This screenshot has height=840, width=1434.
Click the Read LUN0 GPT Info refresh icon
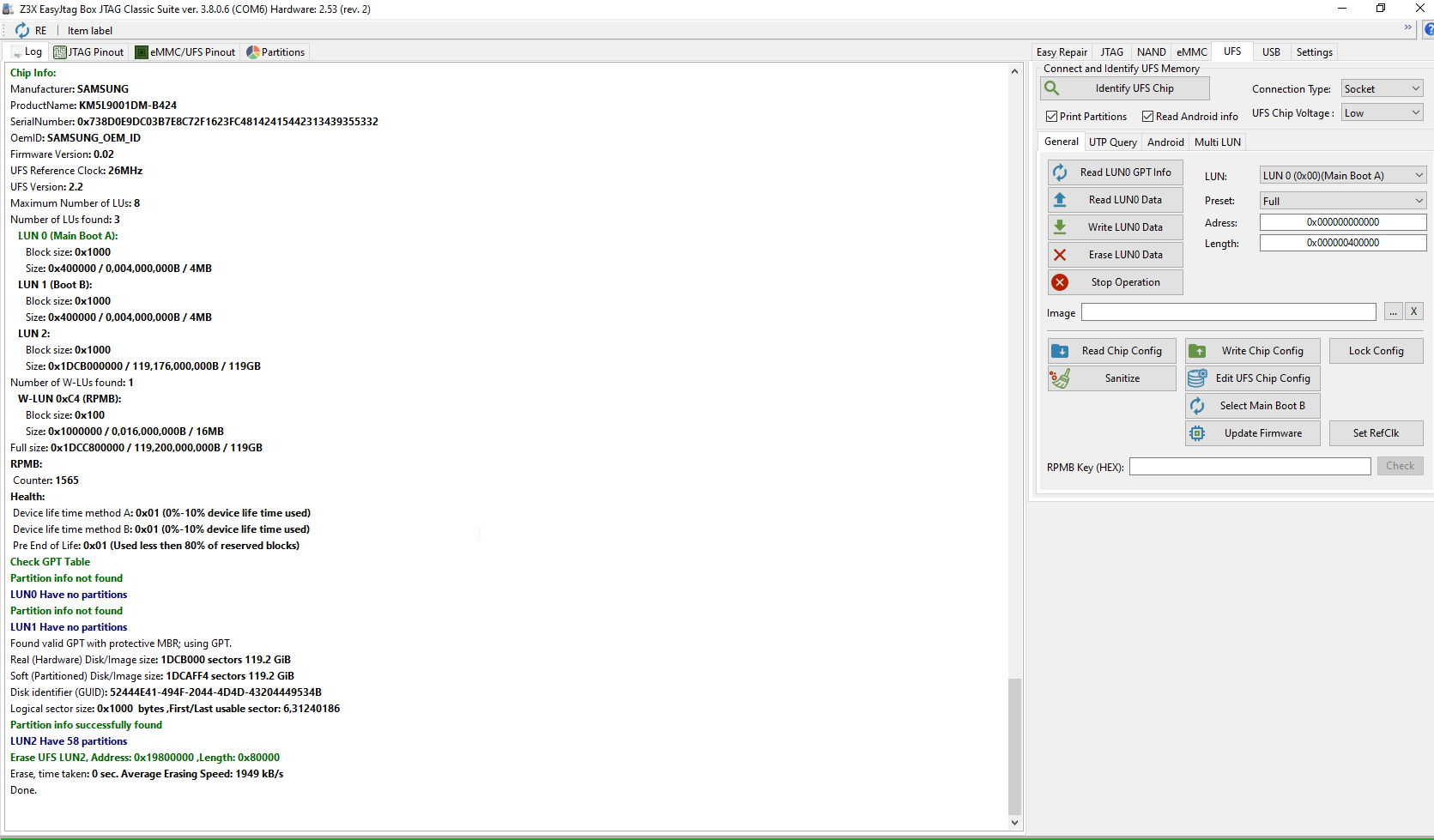coord(1060,172)
